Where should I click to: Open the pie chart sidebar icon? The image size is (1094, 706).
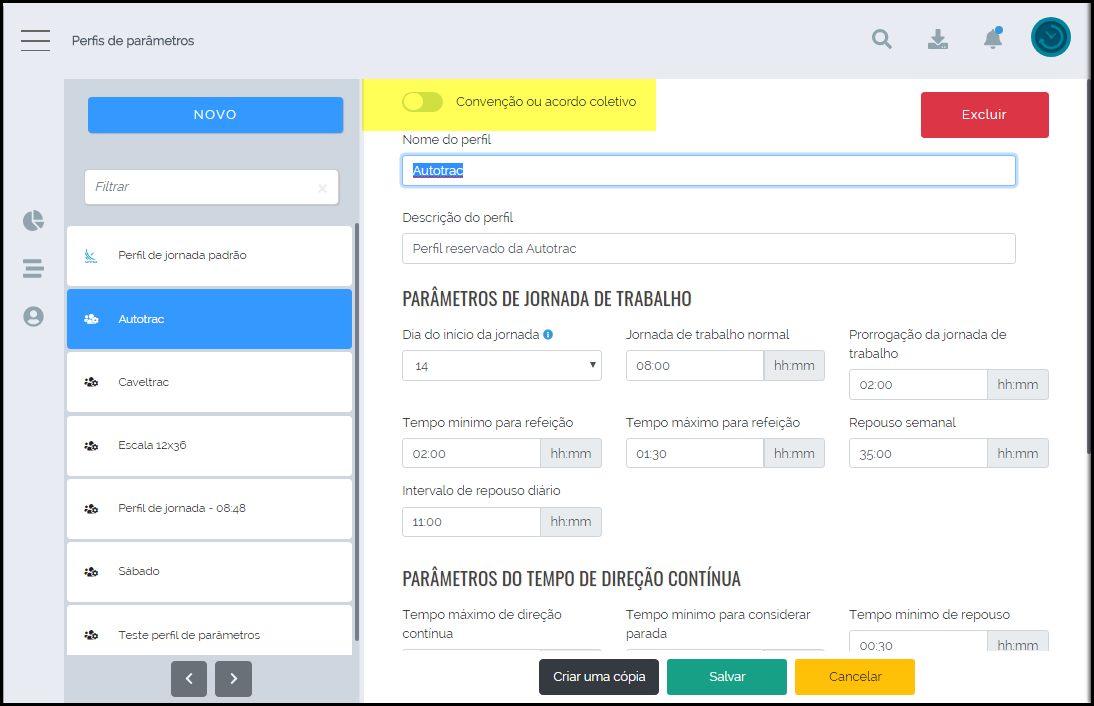tap(33, 220)
